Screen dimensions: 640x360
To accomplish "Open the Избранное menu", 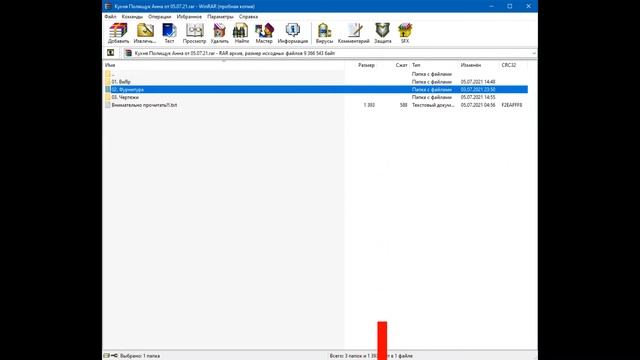I will (x=189, y=17).
